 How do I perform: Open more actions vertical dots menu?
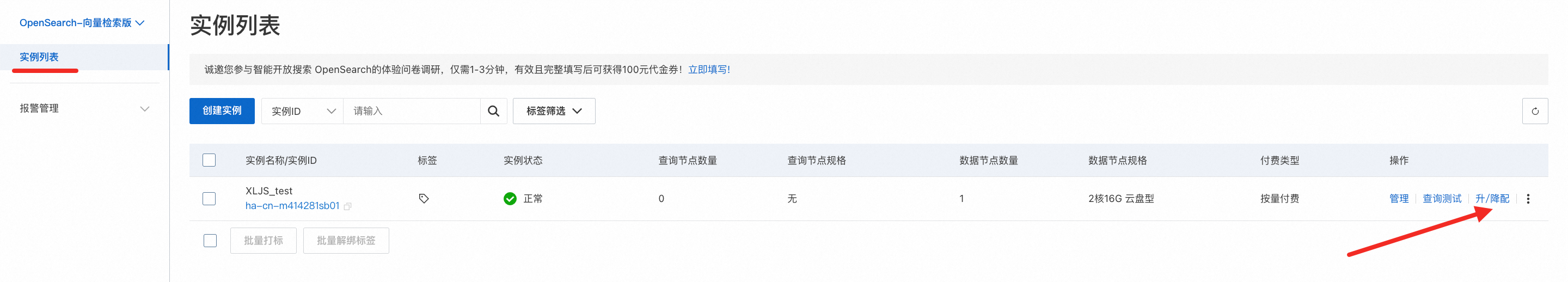coord(1528,199)
